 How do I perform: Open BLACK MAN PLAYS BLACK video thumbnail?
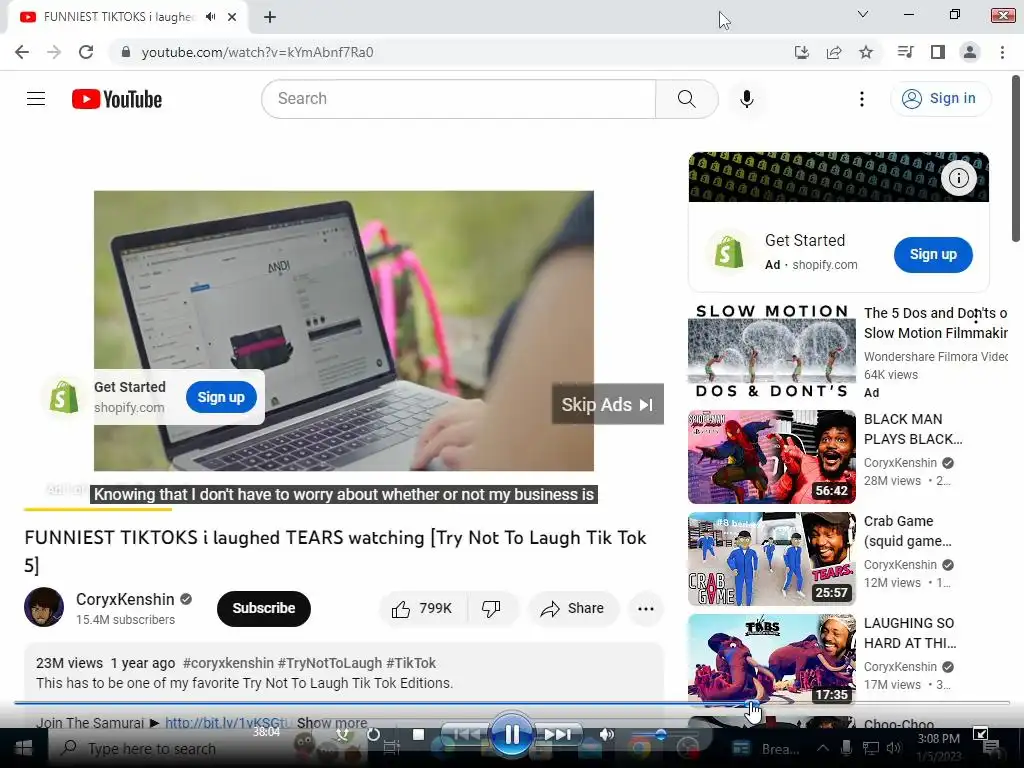click(771, 457)
